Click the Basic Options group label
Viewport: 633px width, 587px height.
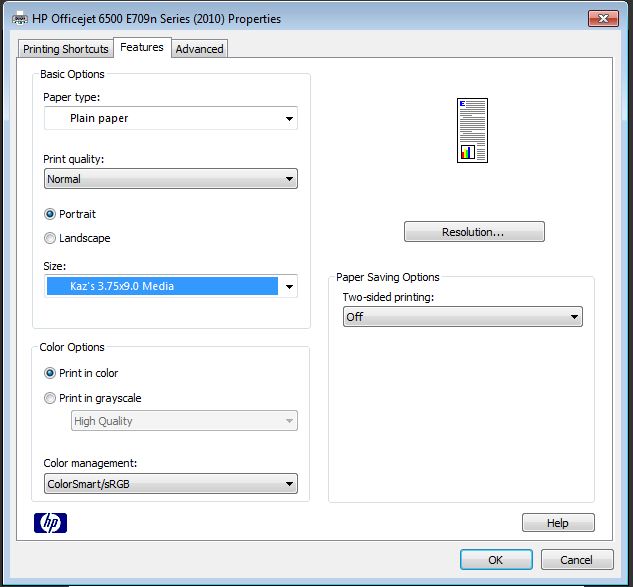72,74
